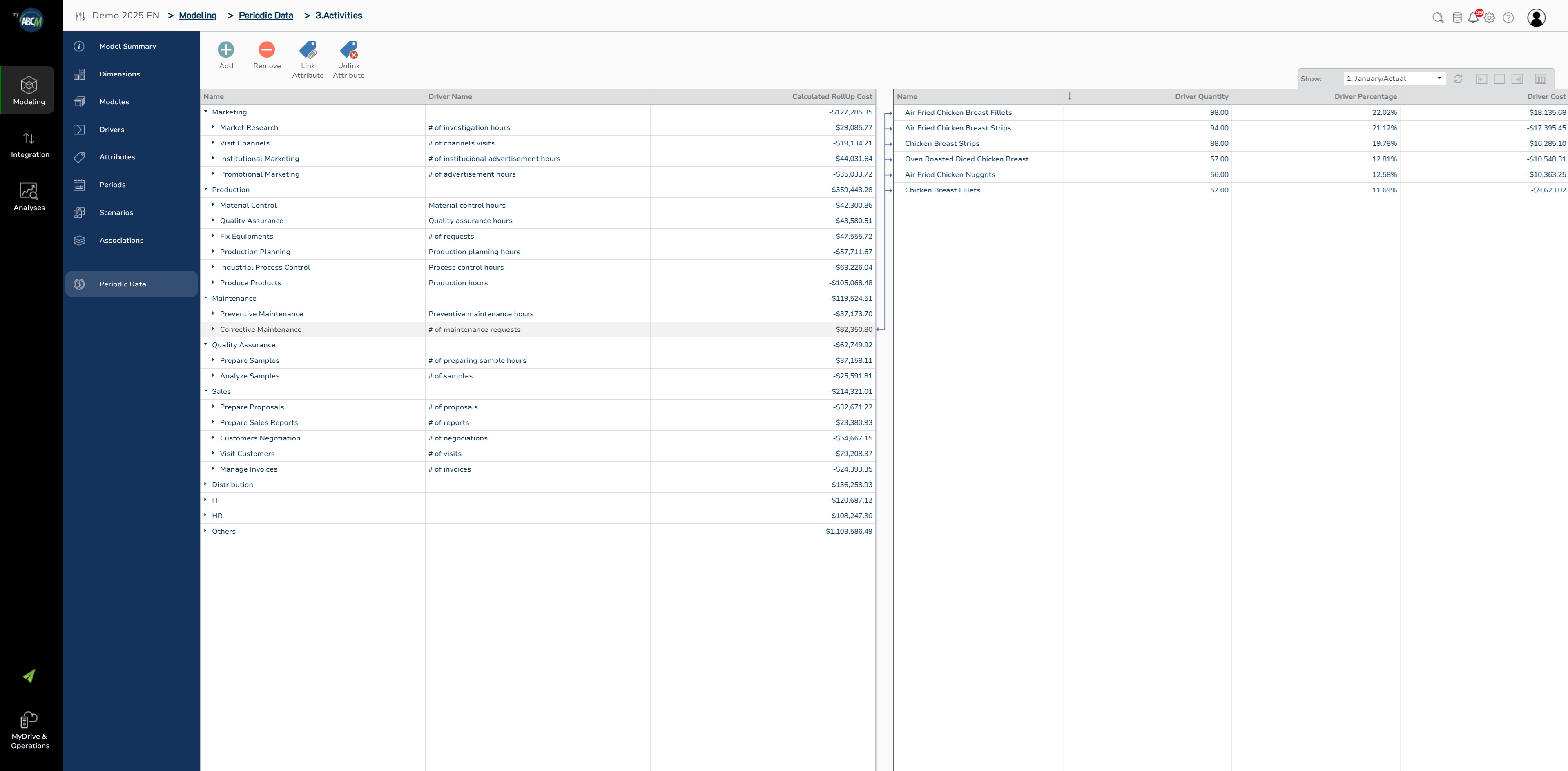Expand the Produce Products row arrow
Image resolution: width=1568 pixels, height=771 pixels.
(213, 283)
